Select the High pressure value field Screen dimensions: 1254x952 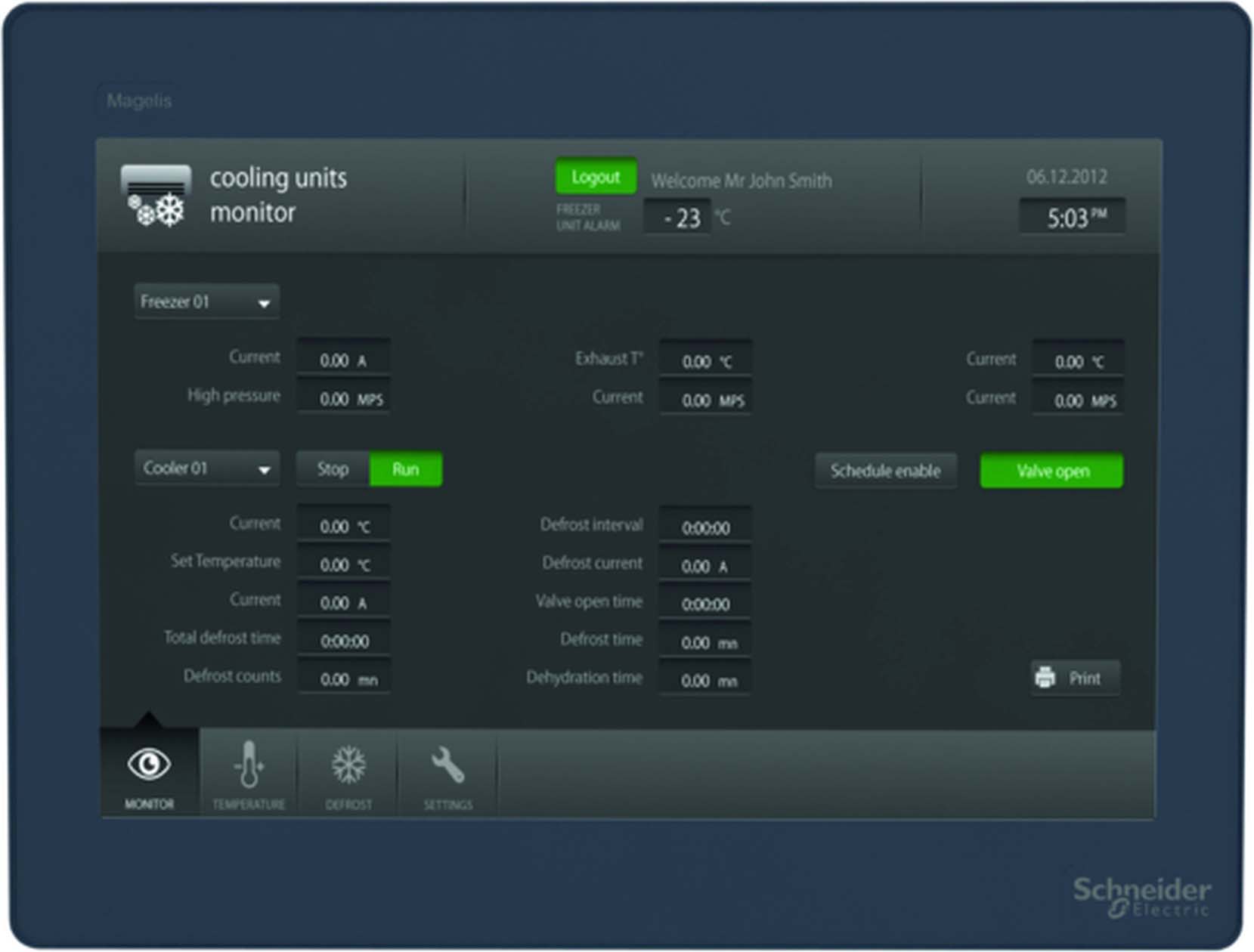pos(344,399)
